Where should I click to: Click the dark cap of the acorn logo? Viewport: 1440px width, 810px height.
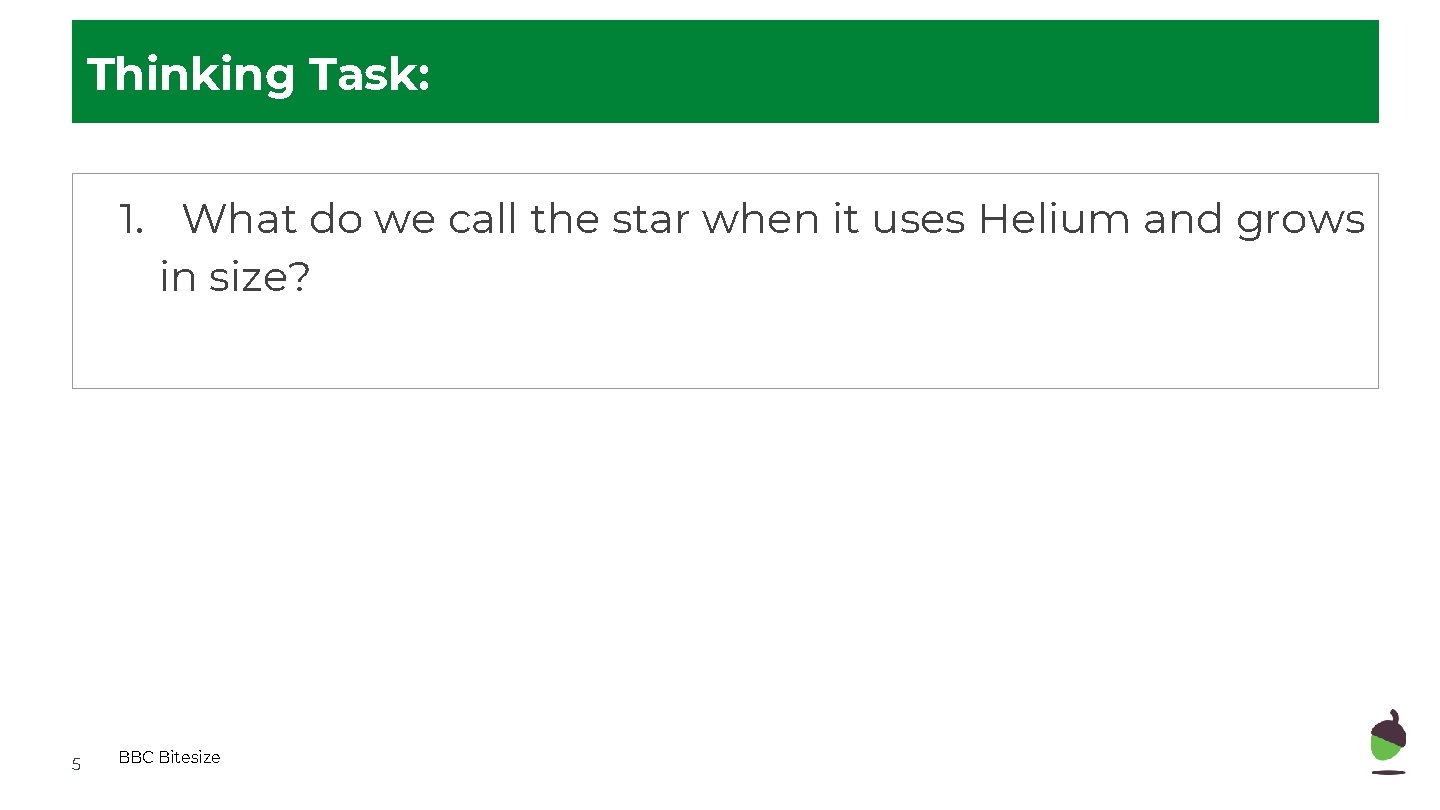click(x=1387, y=727)
